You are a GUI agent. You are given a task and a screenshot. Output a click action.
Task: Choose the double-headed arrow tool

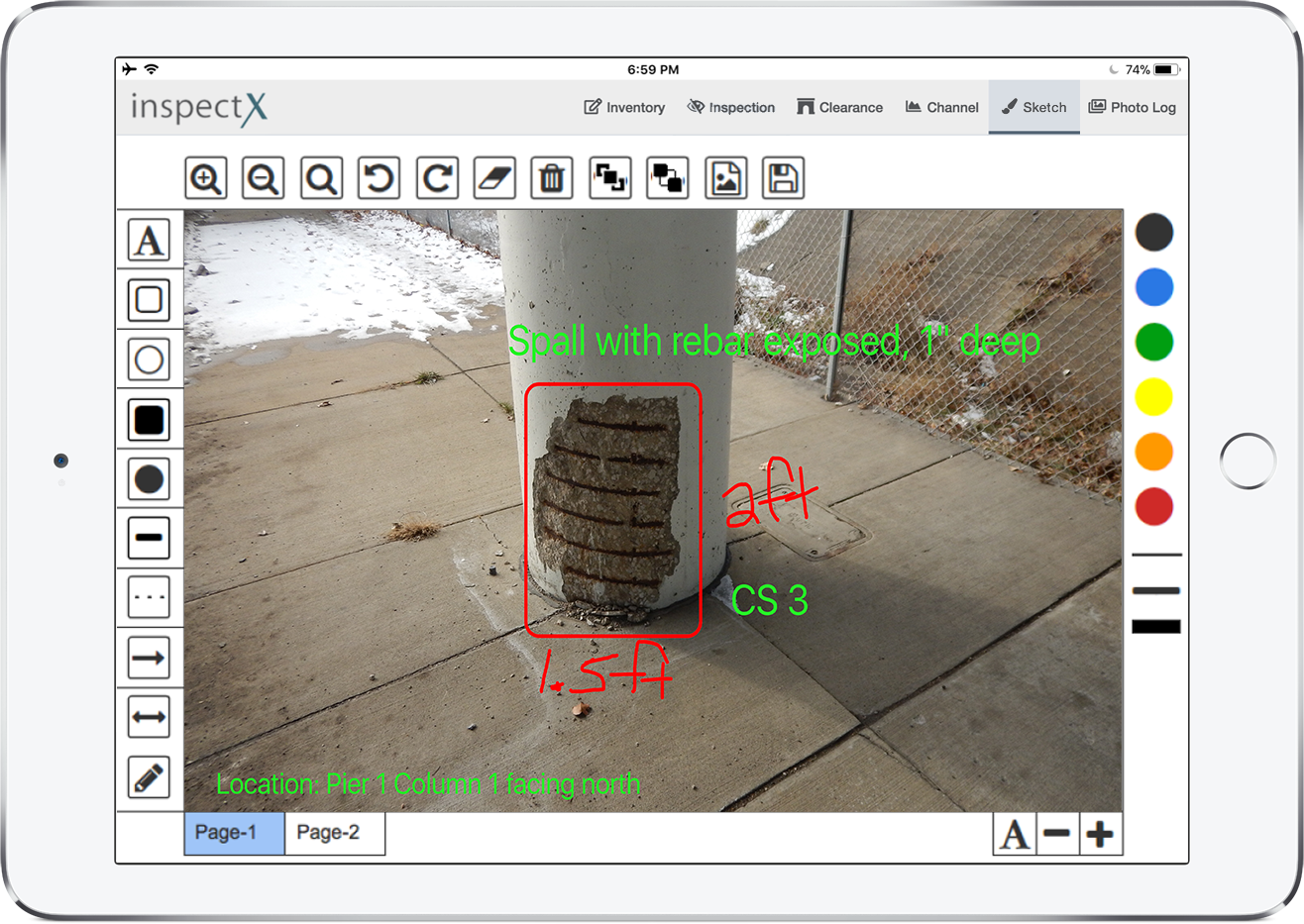(x=149, y=717)
